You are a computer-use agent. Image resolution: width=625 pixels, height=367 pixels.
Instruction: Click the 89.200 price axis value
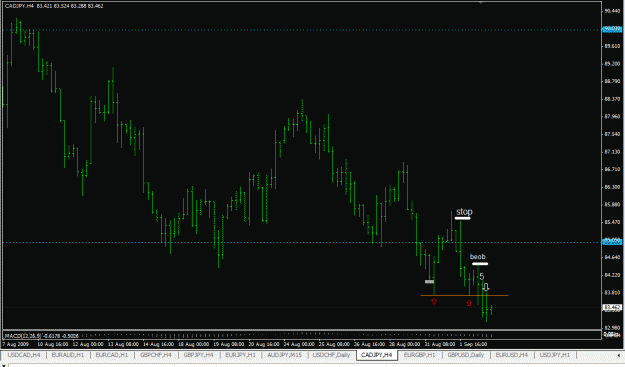(612, 64)
